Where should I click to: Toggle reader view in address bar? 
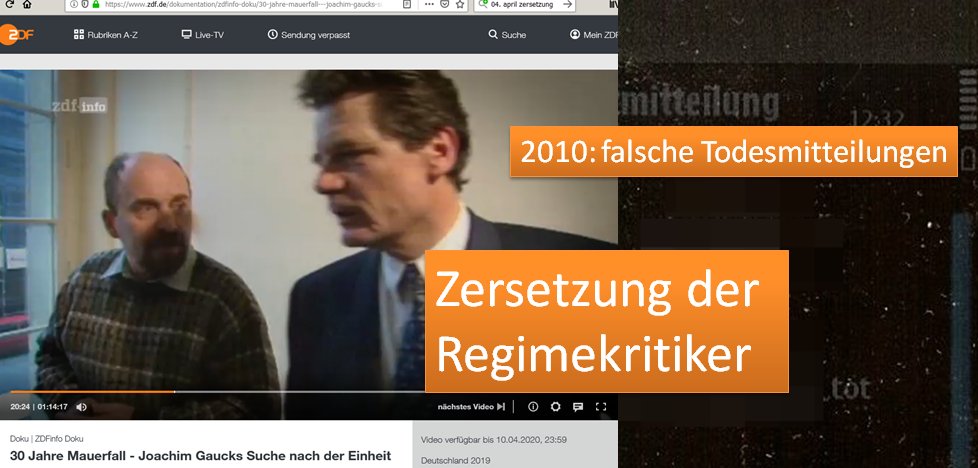click(407, 4)
